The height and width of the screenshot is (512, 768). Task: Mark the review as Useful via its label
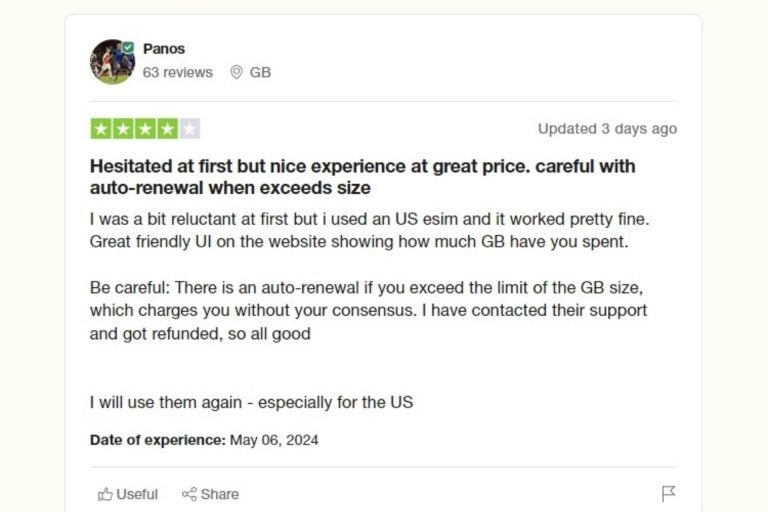point(137,494)
